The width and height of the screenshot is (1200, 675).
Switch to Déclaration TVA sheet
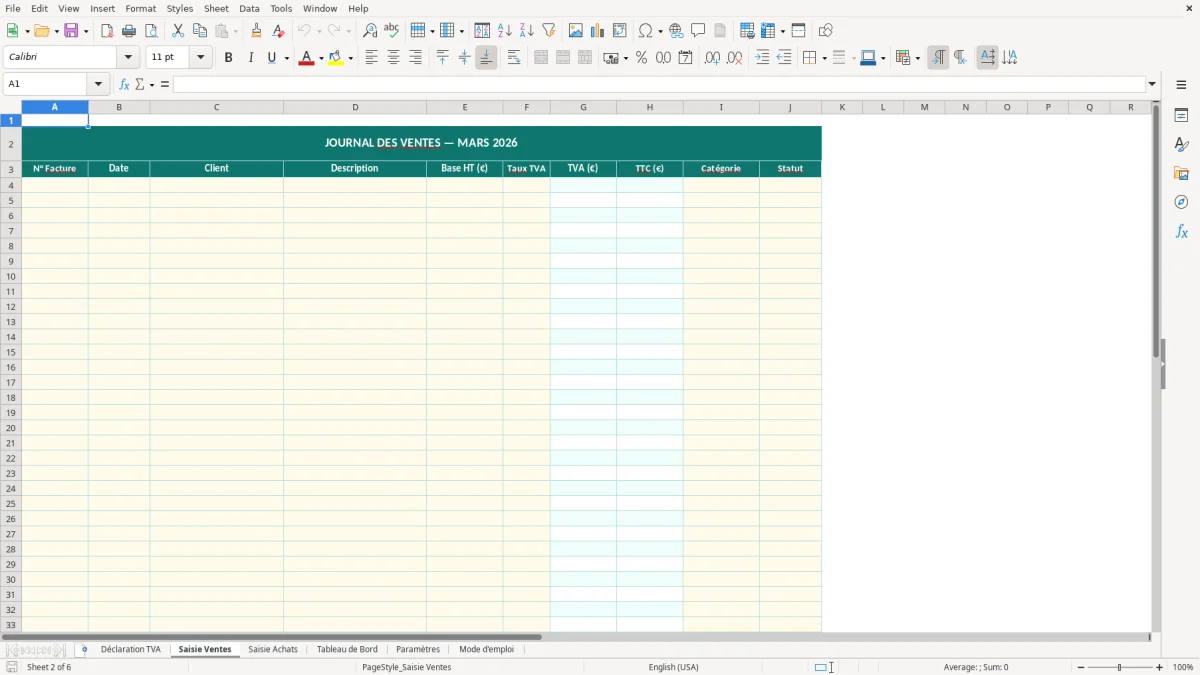pos(130,650)
